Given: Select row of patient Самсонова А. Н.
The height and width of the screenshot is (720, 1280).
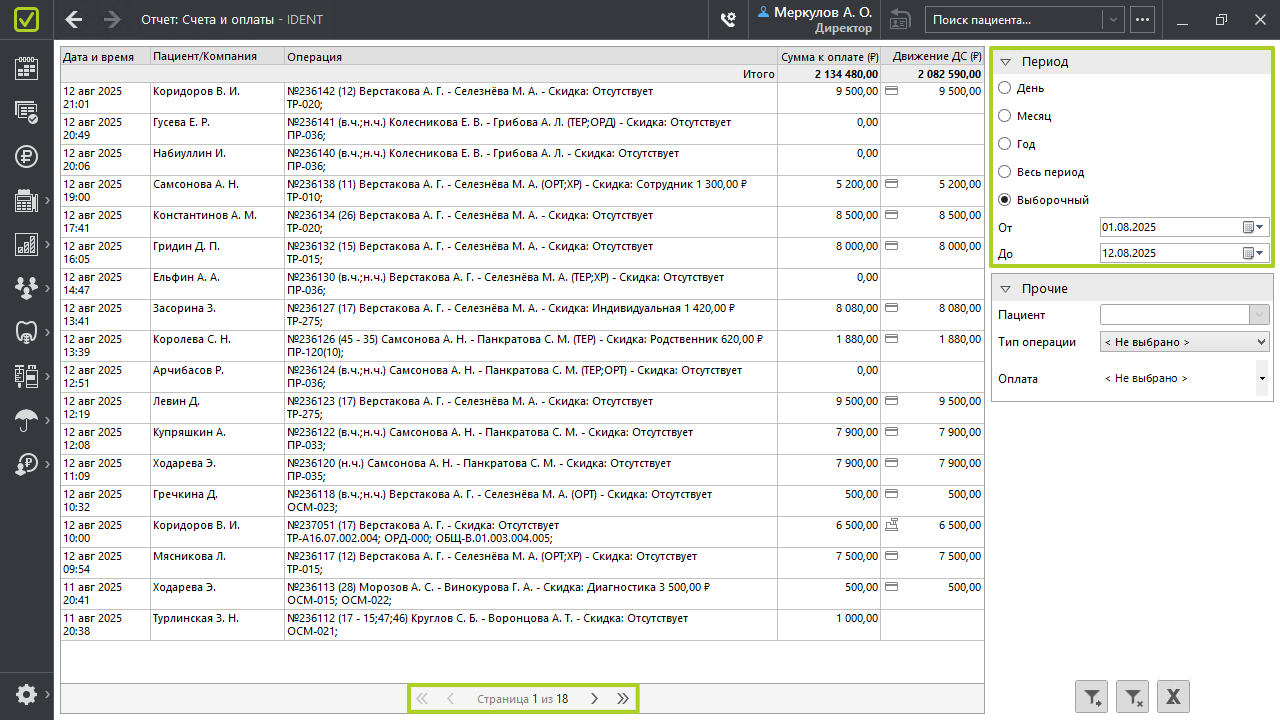Looking at the screenshot, I should [x=522, y=191].
